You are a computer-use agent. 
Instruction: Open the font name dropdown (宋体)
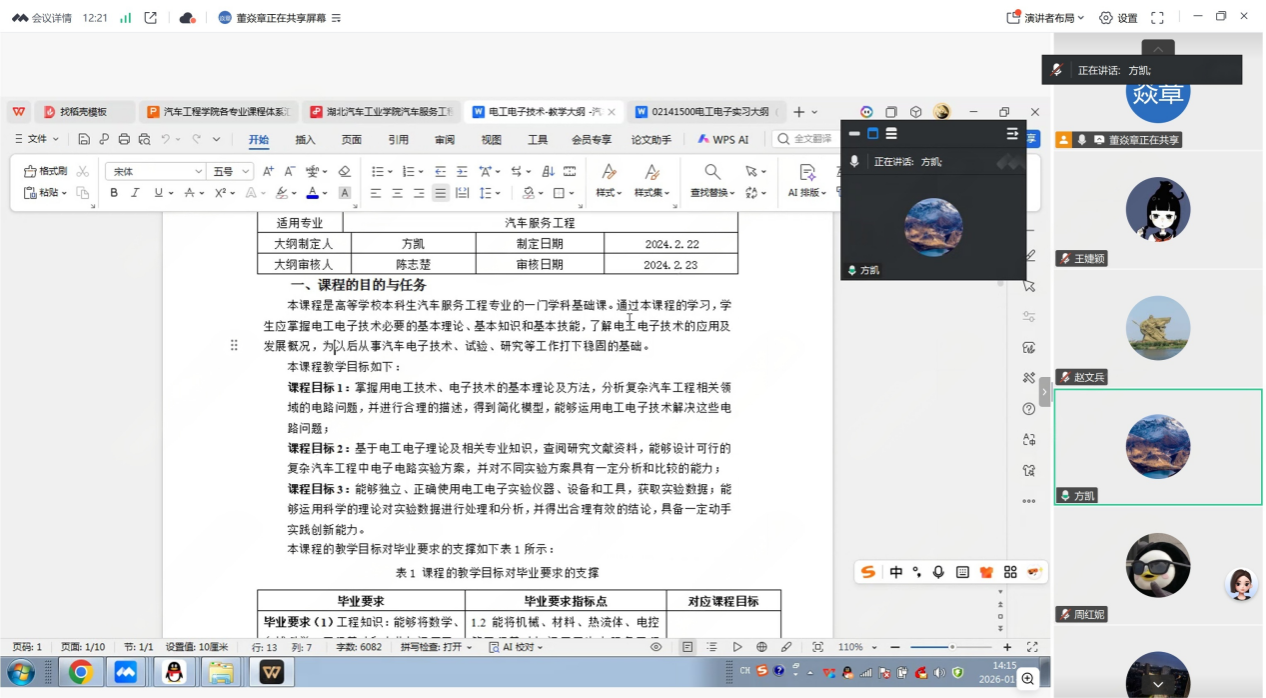click(154, 171)
